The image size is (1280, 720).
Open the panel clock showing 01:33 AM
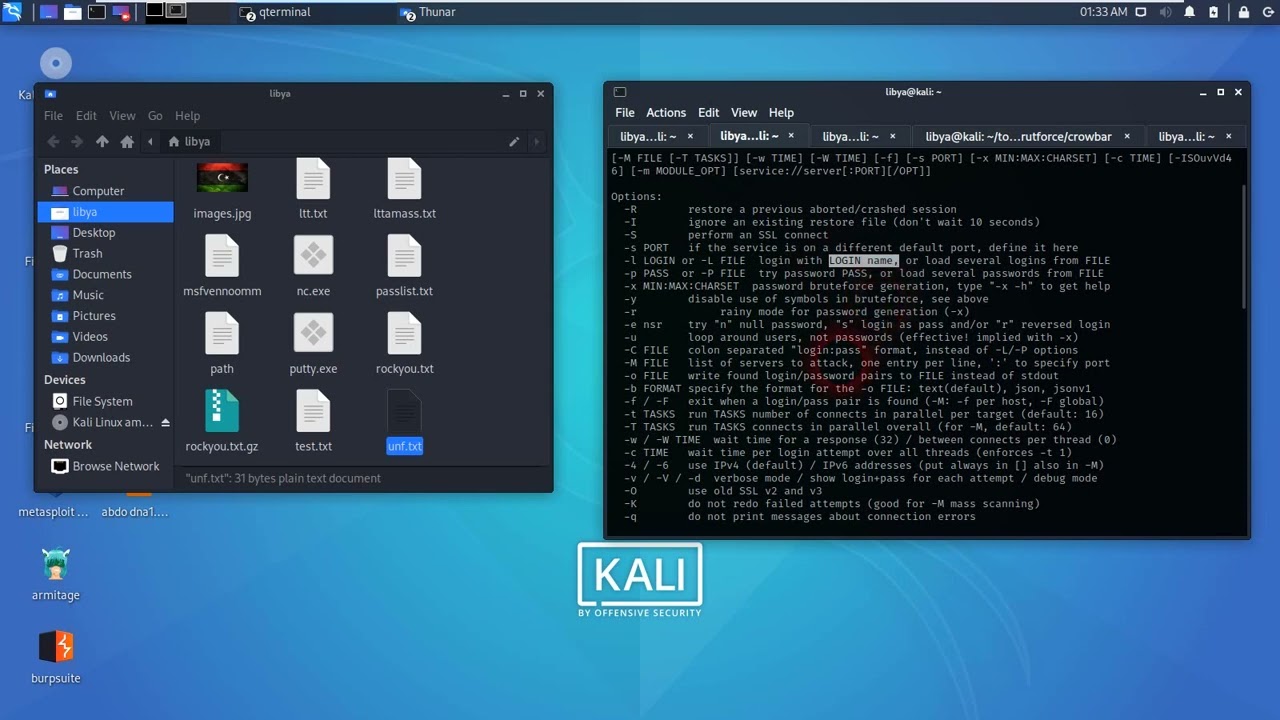point(1103,12)
